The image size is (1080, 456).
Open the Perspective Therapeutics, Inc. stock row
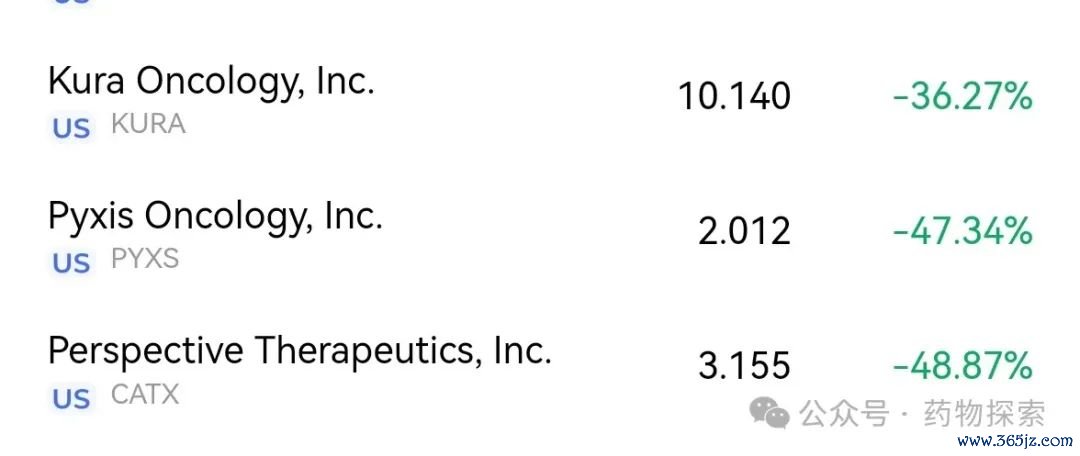click(540, 371)
